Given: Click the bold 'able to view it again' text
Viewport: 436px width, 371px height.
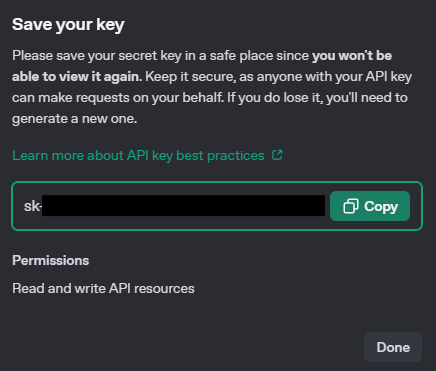Looking at the screenshot, I should (77, 77).
